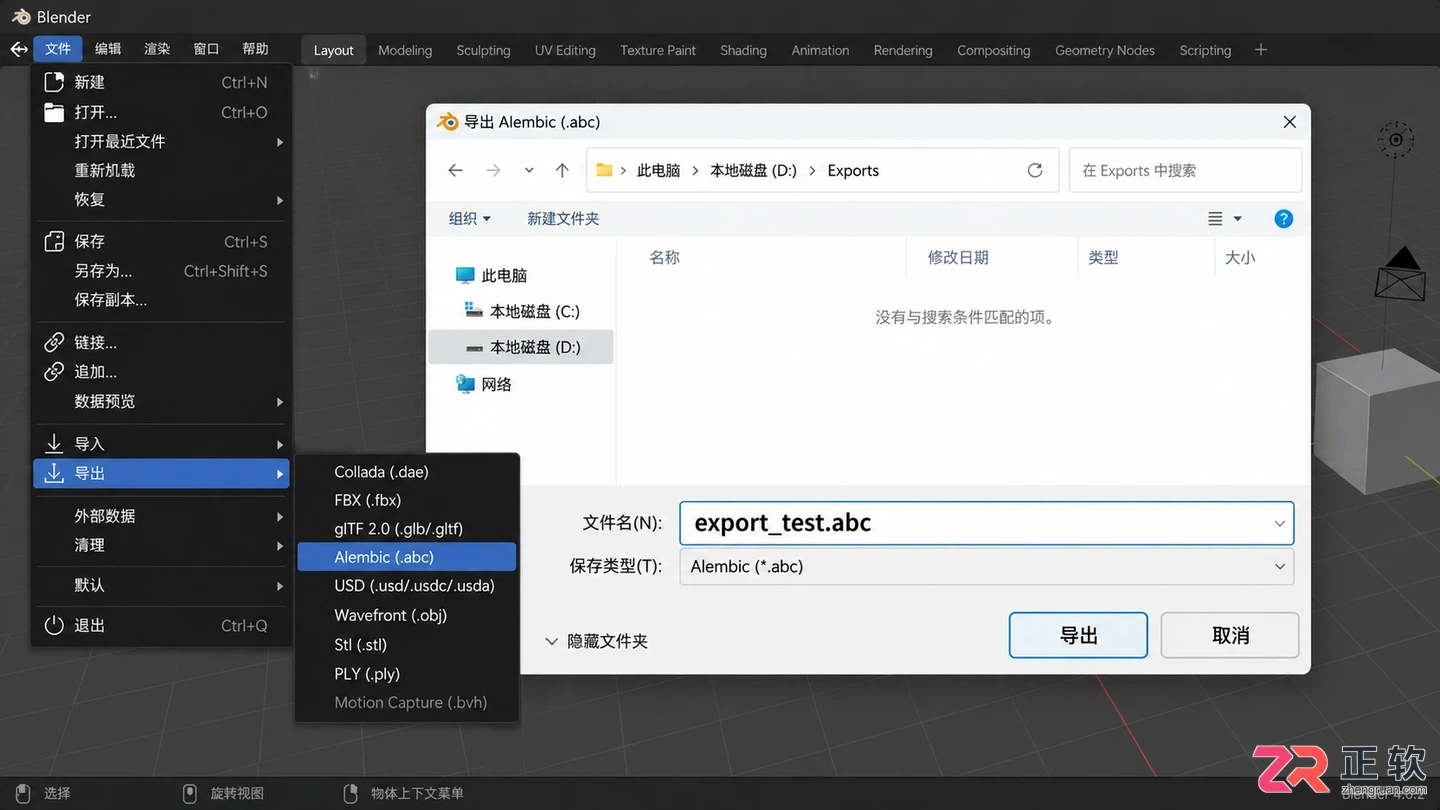
Task: Click the folder icon in the address bar
Action: pyautogui.click(x=604, y=170)
